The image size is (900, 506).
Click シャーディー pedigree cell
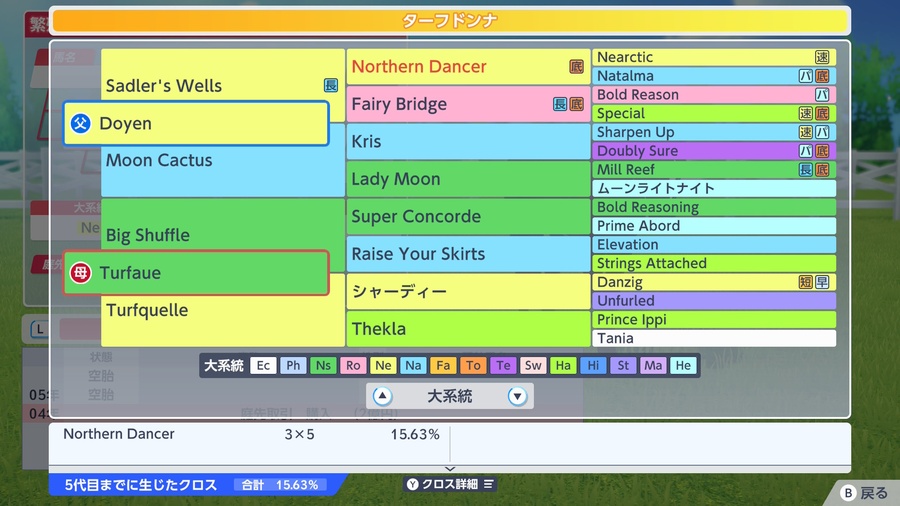click(468, 291)
